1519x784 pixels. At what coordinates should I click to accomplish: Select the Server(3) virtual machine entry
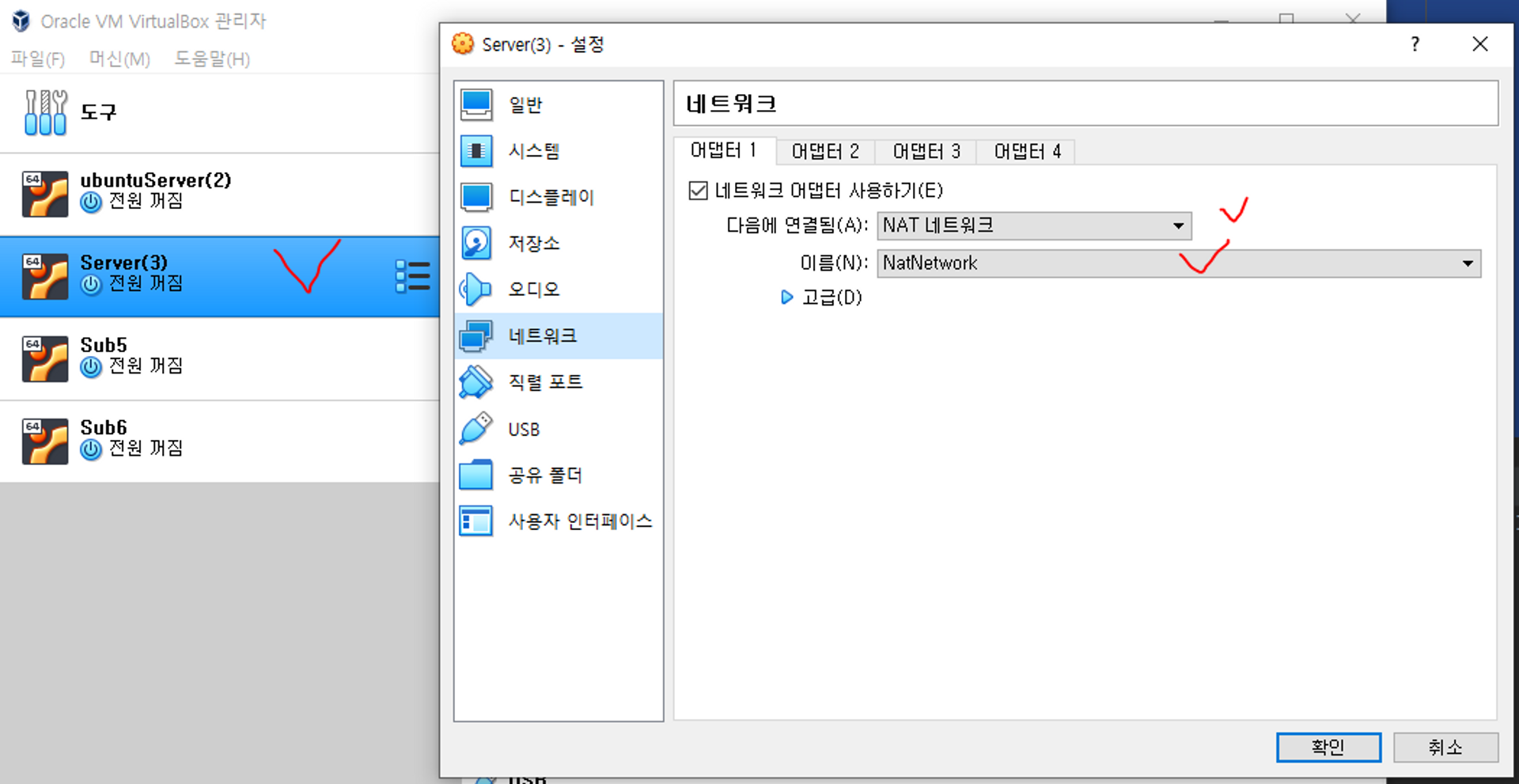click(x=220, y=276)
